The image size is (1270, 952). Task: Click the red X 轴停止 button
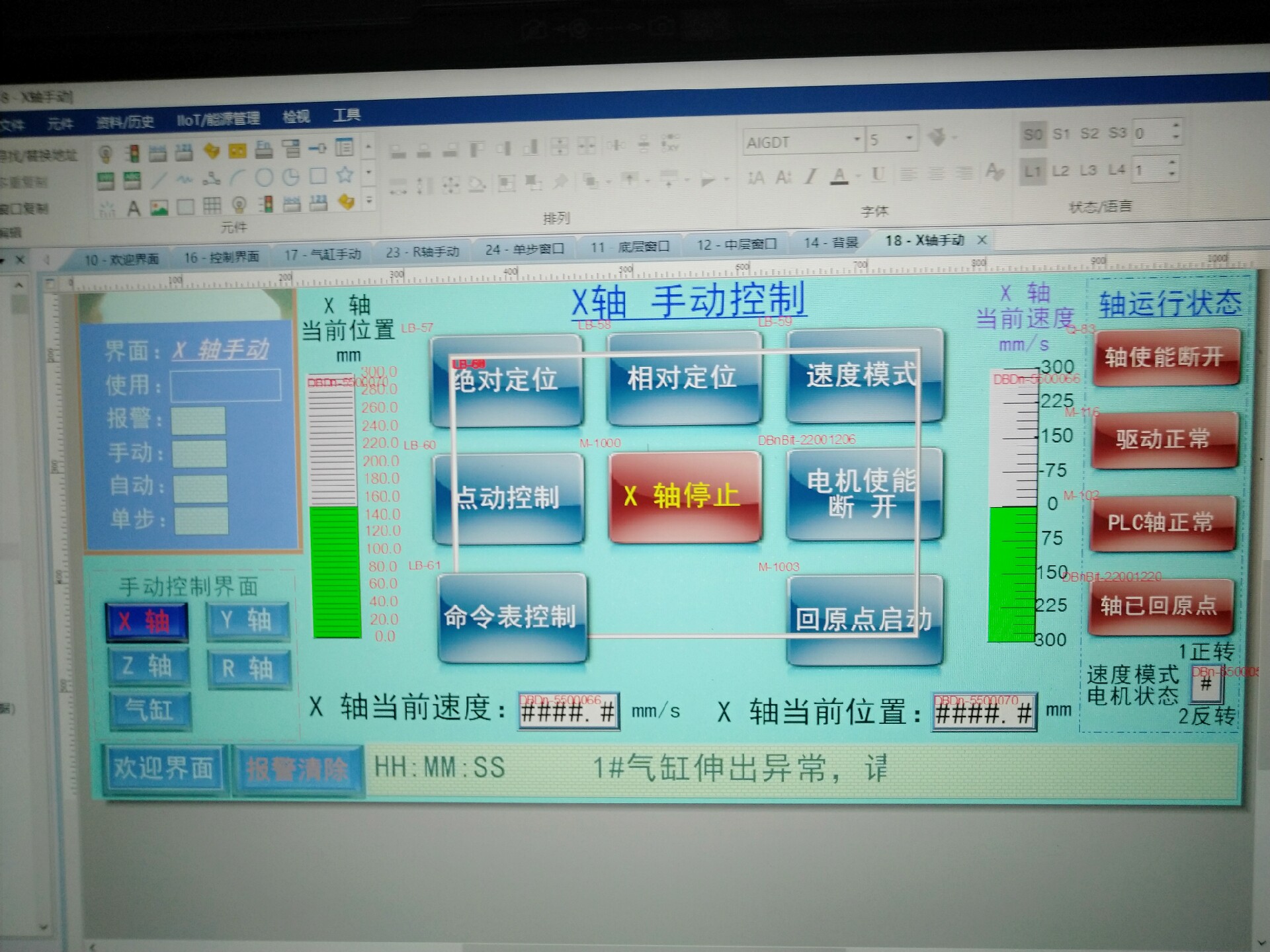click(684, 496)
